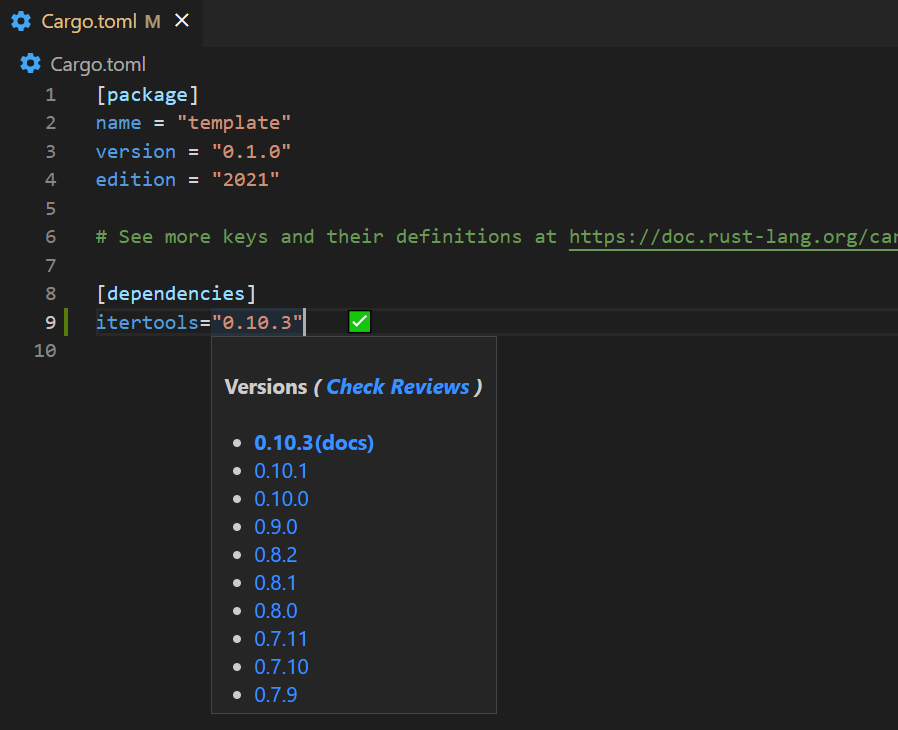Click the breadcrumb gear icon beside Cargo.toml
This screenshot has height=730, width=898.
tap(30, 64)
